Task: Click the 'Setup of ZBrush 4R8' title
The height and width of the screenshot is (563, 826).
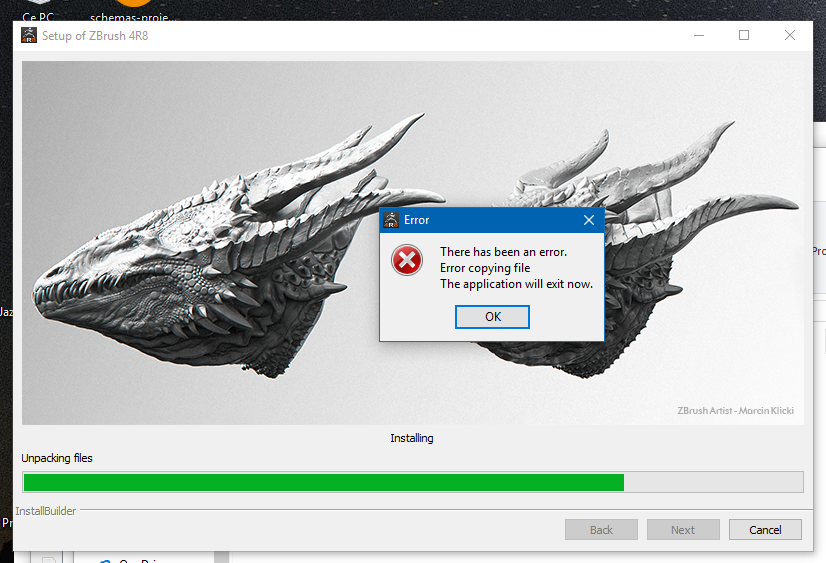Action: [x=95, y=35]
